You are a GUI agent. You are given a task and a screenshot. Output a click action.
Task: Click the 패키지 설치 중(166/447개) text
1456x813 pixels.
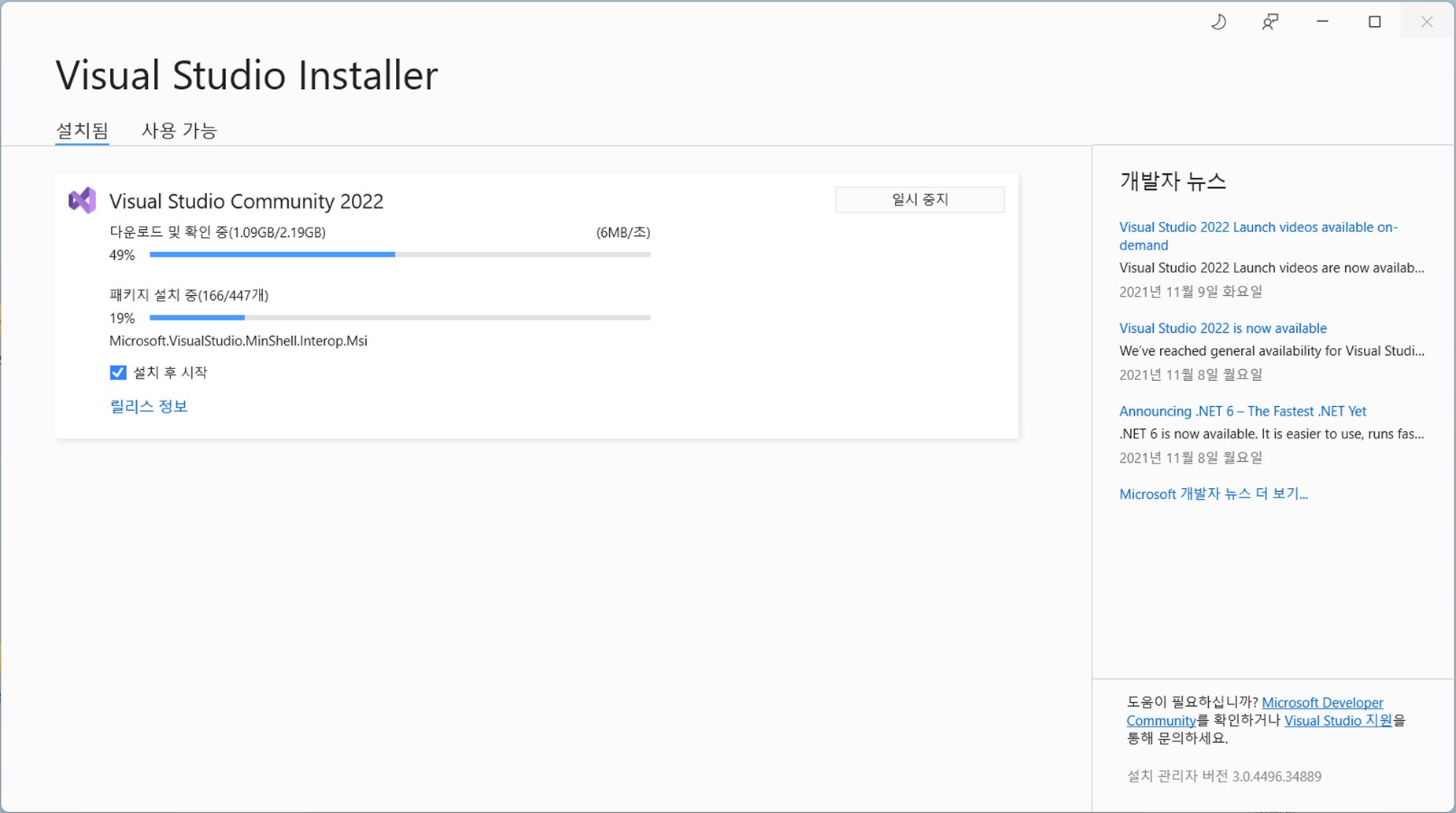(x=189, y=295)
